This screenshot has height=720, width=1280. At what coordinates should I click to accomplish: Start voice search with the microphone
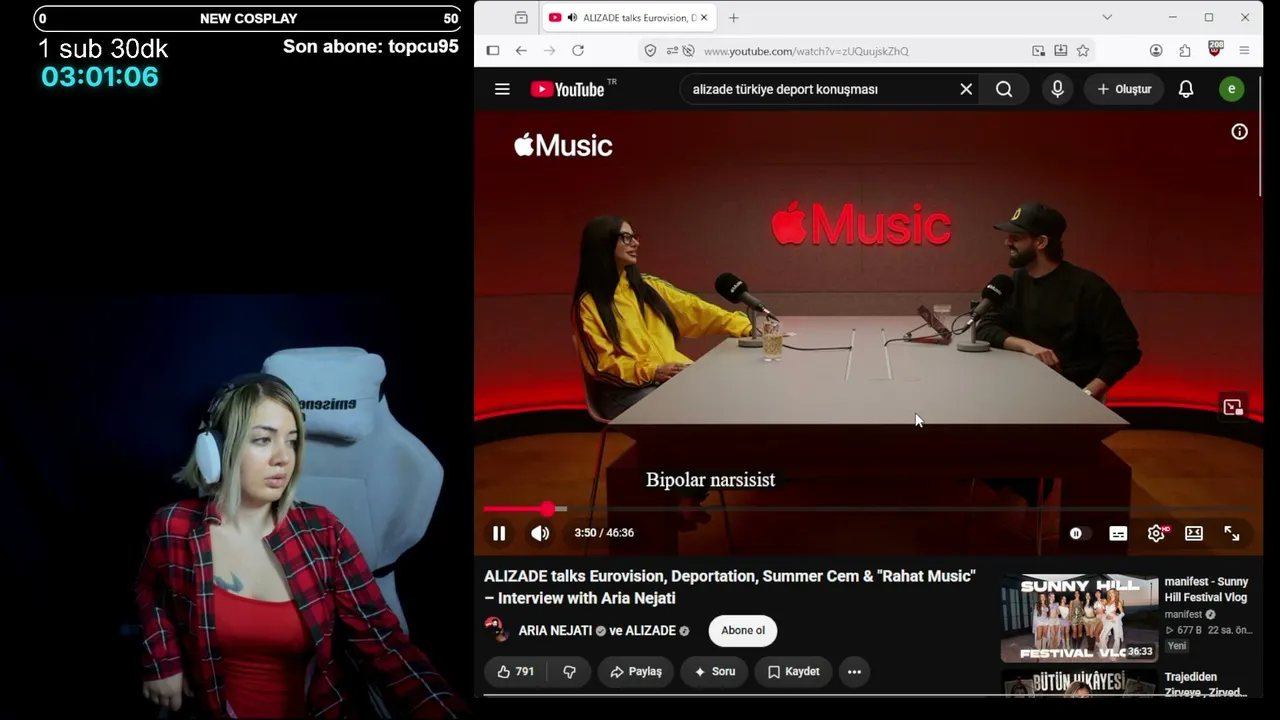pos(1057,89)
